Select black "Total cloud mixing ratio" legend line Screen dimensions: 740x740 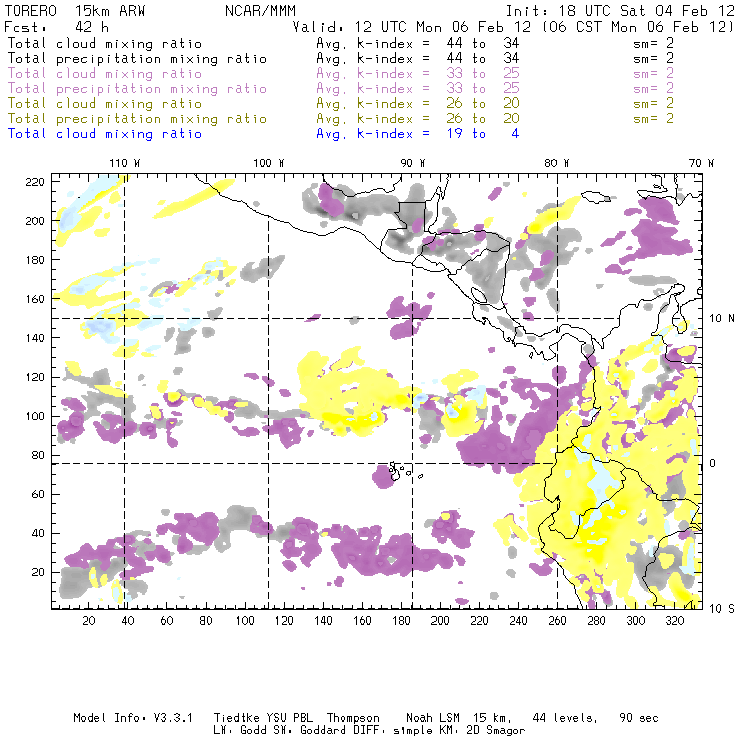pyautogui.click(x=105, y=43)
